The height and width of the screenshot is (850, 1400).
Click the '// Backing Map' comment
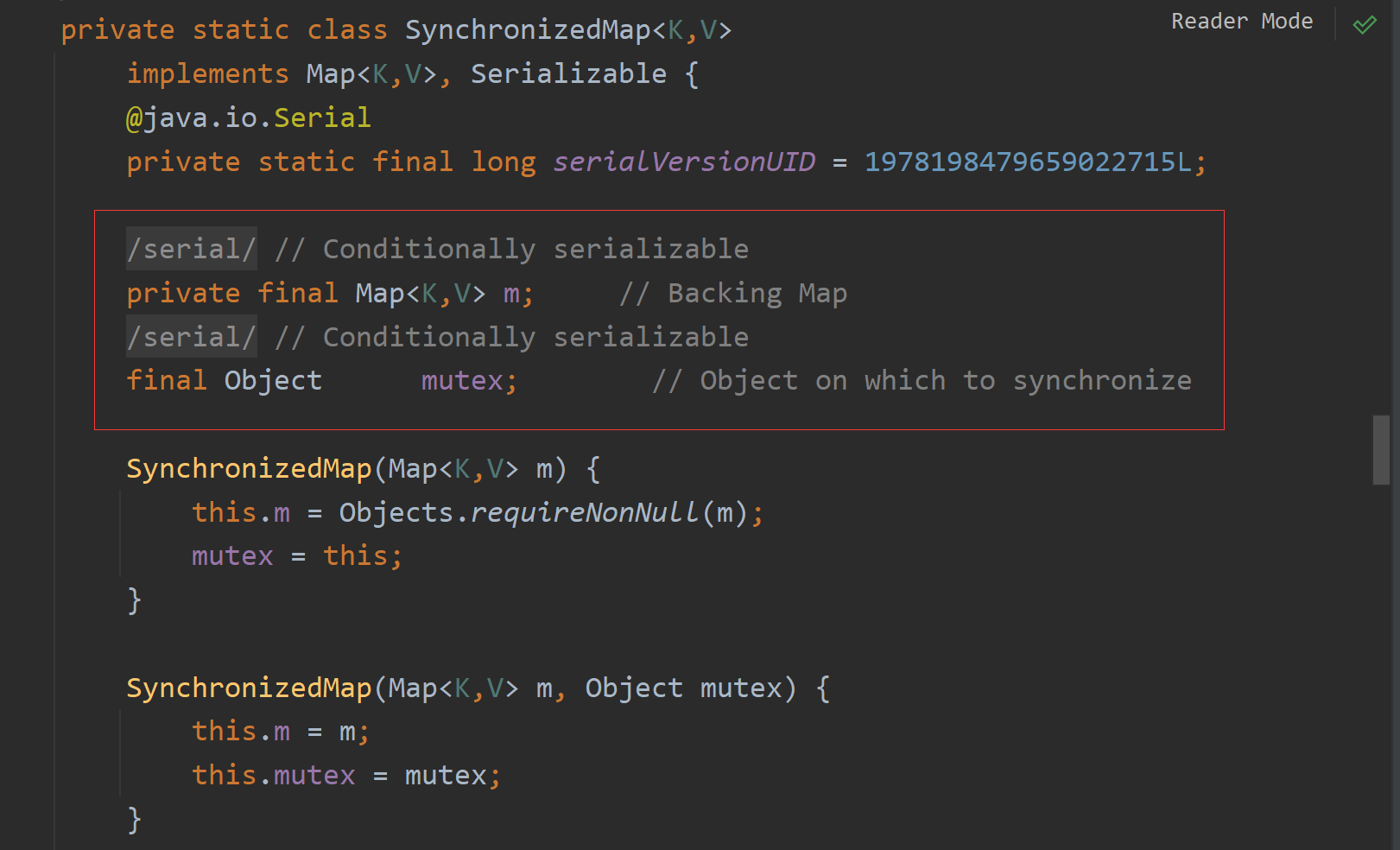[733, 294]
